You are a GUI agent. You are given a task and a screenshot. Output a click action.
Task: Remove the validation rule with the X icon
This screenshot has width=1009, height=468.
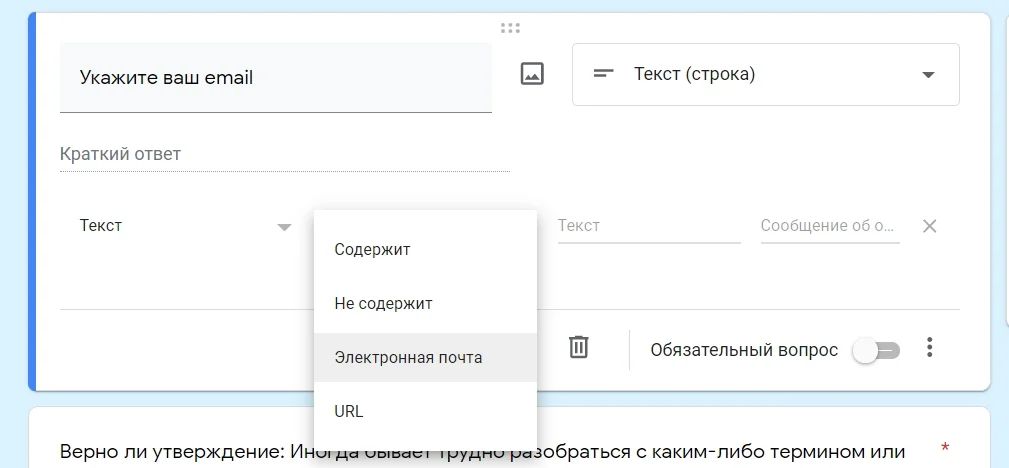click(929, 226)
